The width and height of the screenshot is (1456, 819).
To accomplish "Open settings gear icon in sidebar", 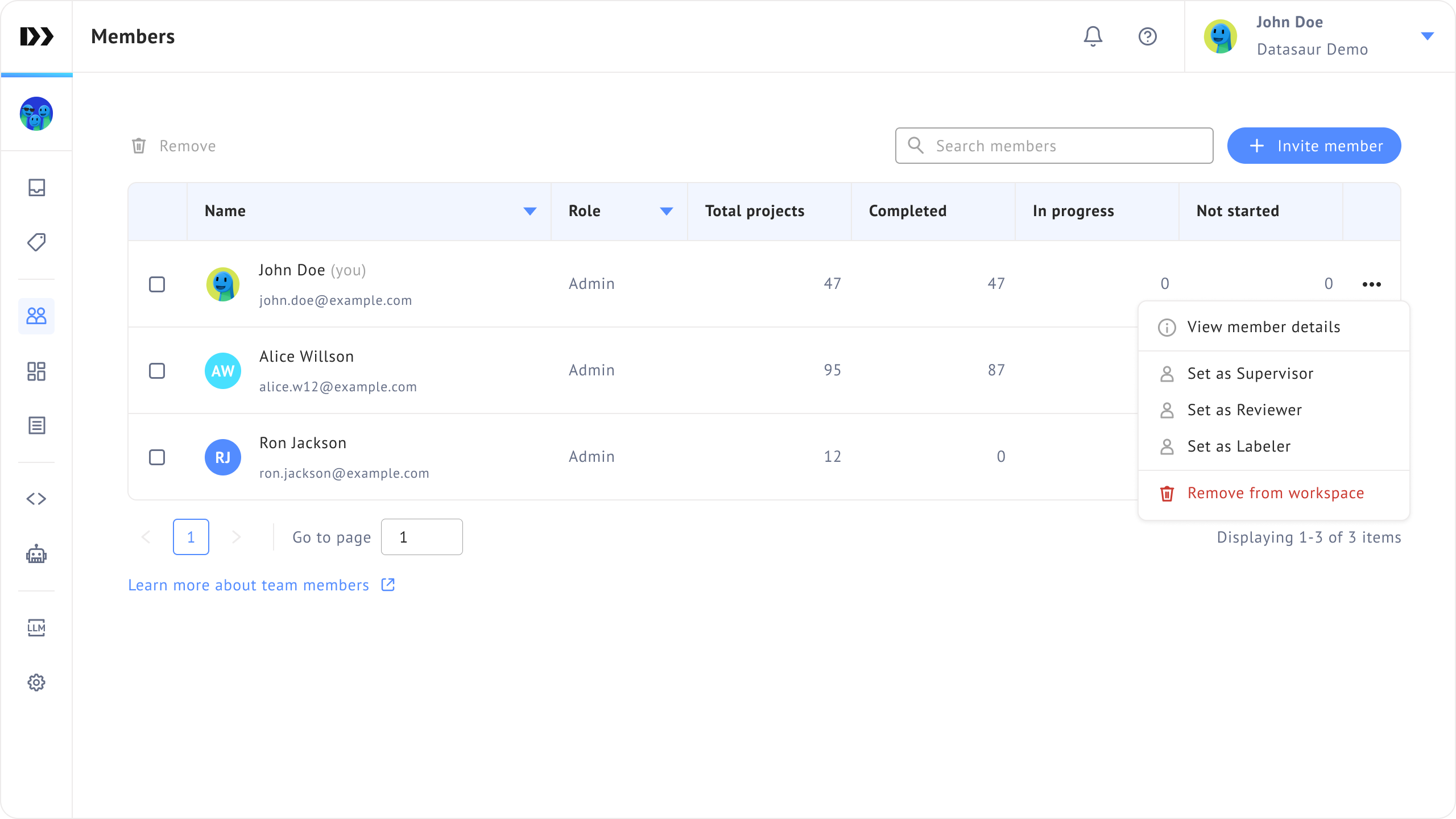I will (x=36, y=682).
